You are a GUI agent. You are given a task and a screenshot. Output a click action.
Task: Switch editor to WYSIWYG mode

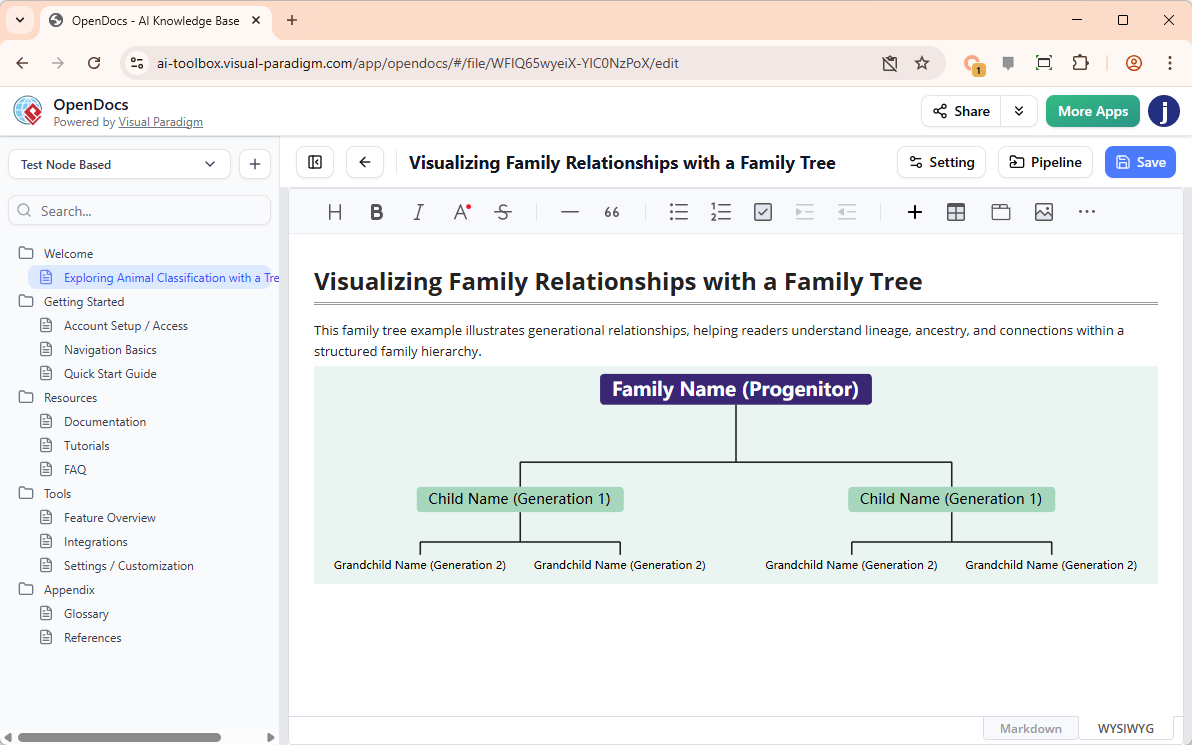(1125, 728)
